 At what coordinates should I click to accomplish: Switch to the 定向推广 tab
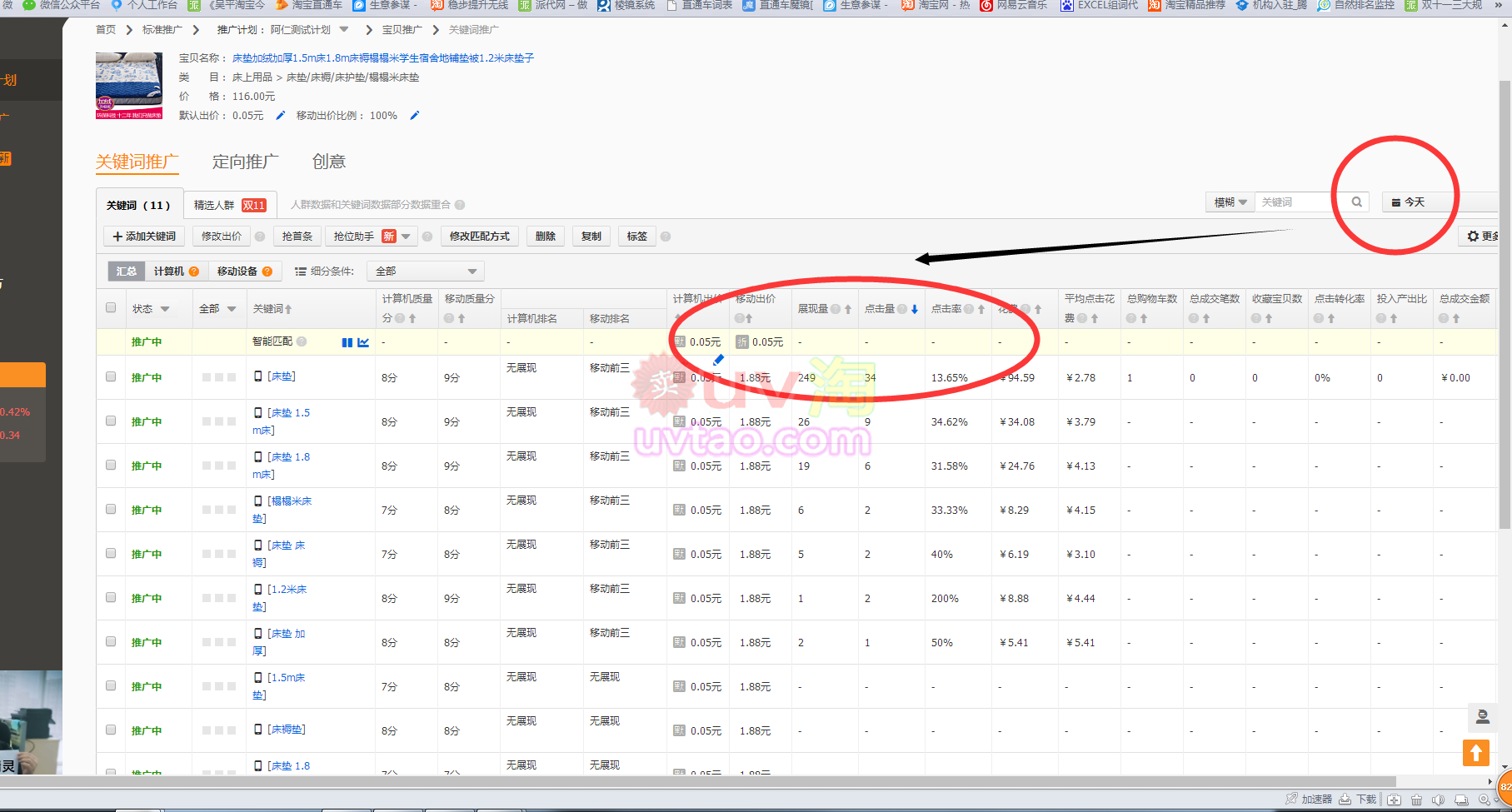pos(245,162)
